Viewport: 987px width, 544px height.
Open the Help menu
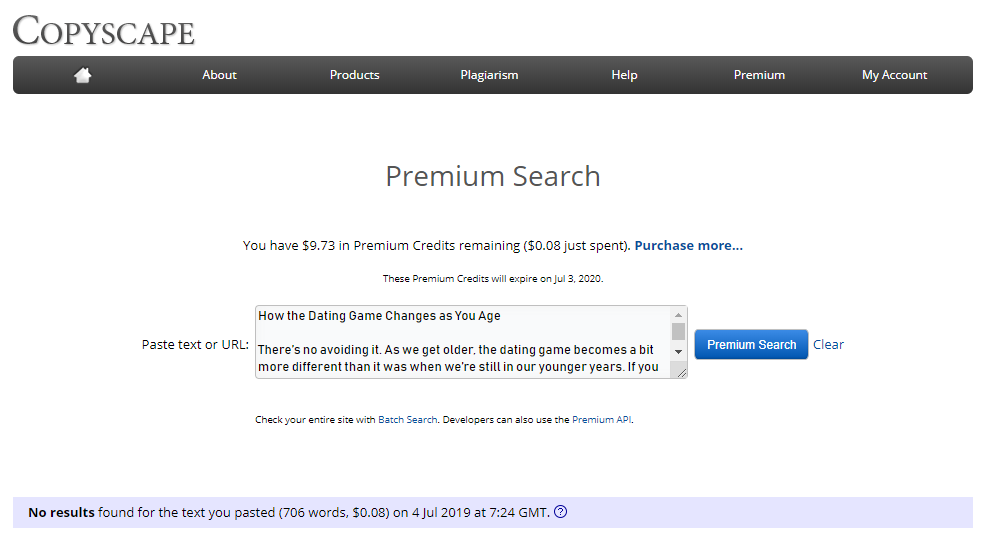pos(624,75)
